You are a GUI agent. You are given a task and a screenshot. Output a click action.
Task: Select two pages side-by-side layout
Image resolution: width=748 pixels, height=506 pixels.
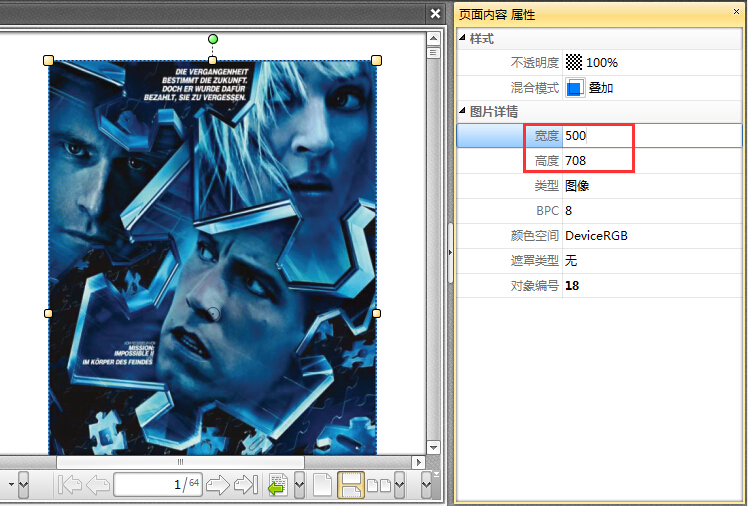(379, 485)
